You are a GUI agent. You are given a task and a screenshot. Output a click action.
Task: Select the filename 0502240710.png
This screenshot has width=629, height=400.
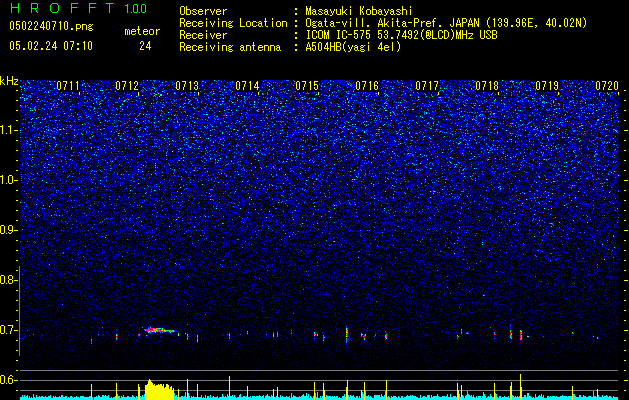tap(51, 26)
